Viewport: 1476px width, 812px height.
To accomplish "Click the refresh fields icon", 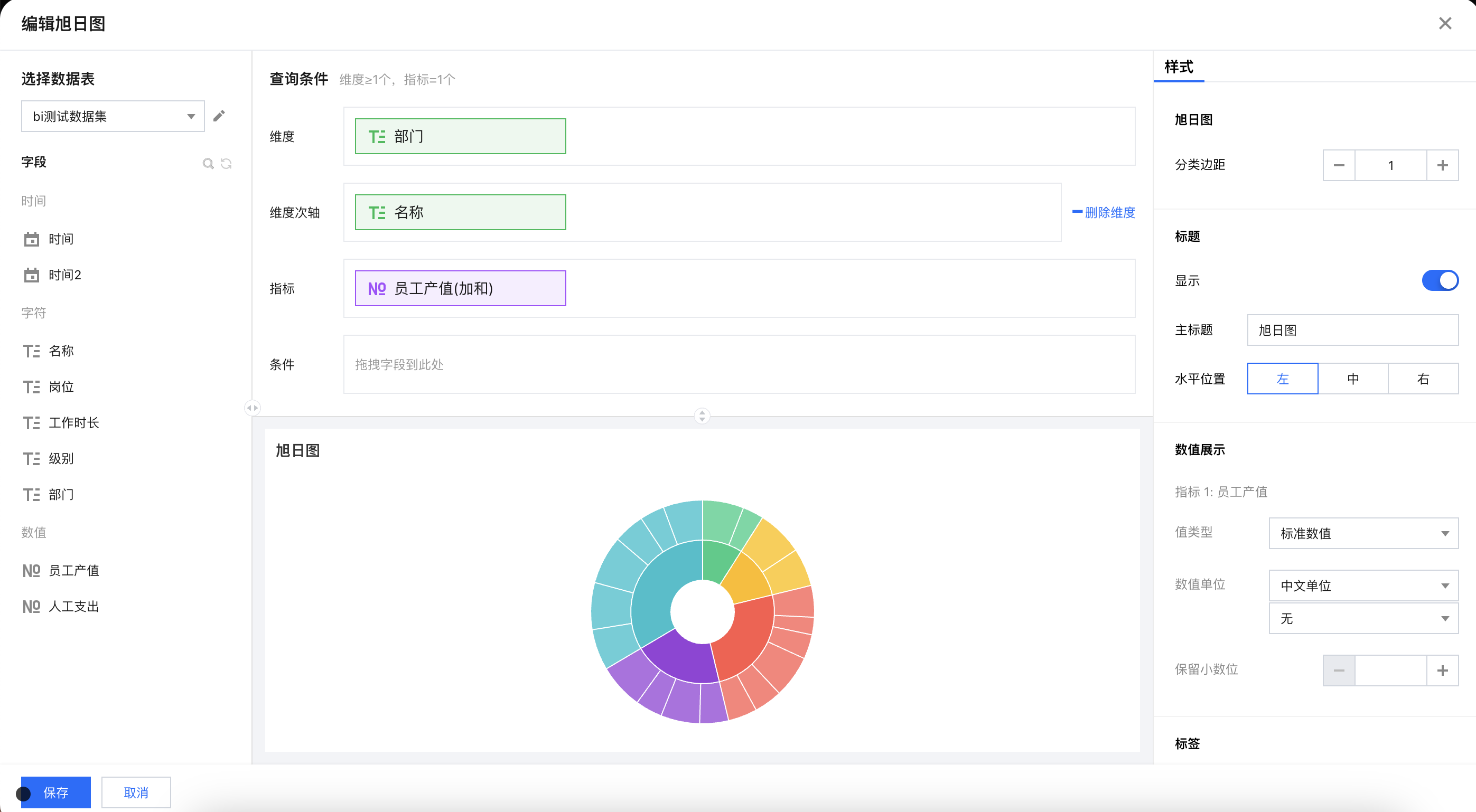I will coord(226,164).
